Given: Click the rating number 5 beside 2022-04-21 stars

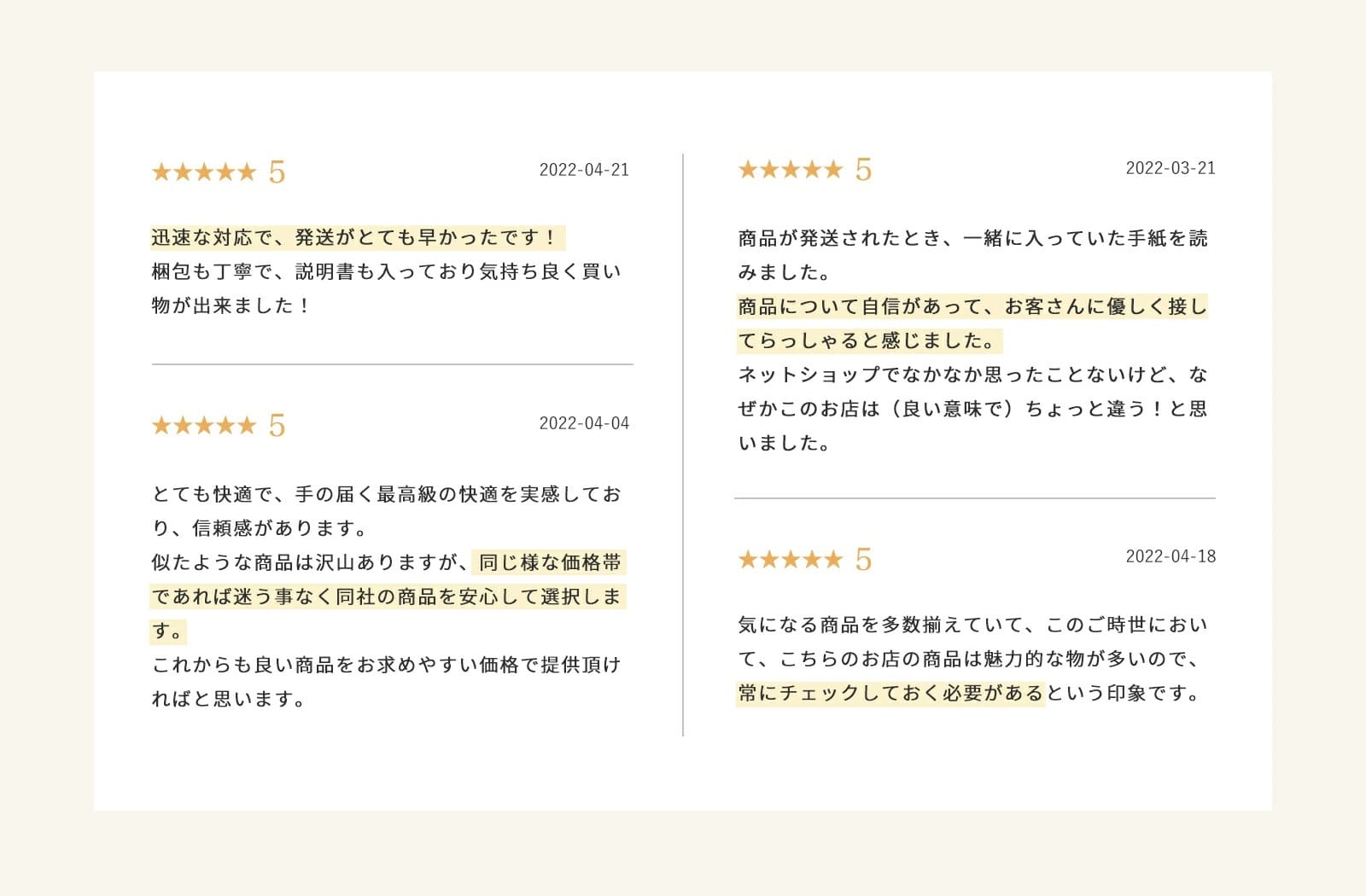Looking at the screenshot, I should 277,172.
